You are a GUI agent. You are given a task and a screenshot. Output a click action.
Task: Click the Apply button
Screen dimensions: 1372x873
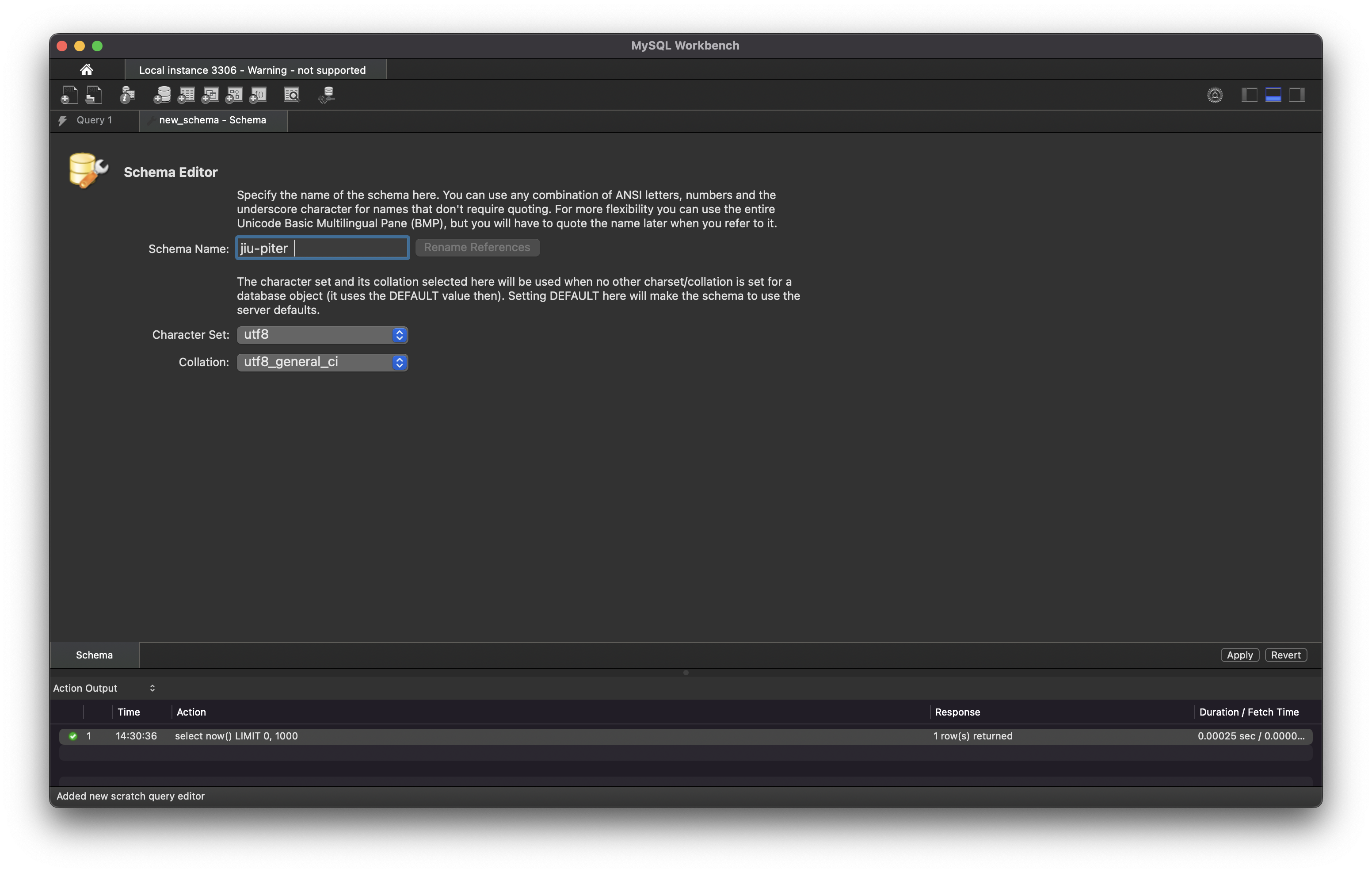pos(1239,655)
